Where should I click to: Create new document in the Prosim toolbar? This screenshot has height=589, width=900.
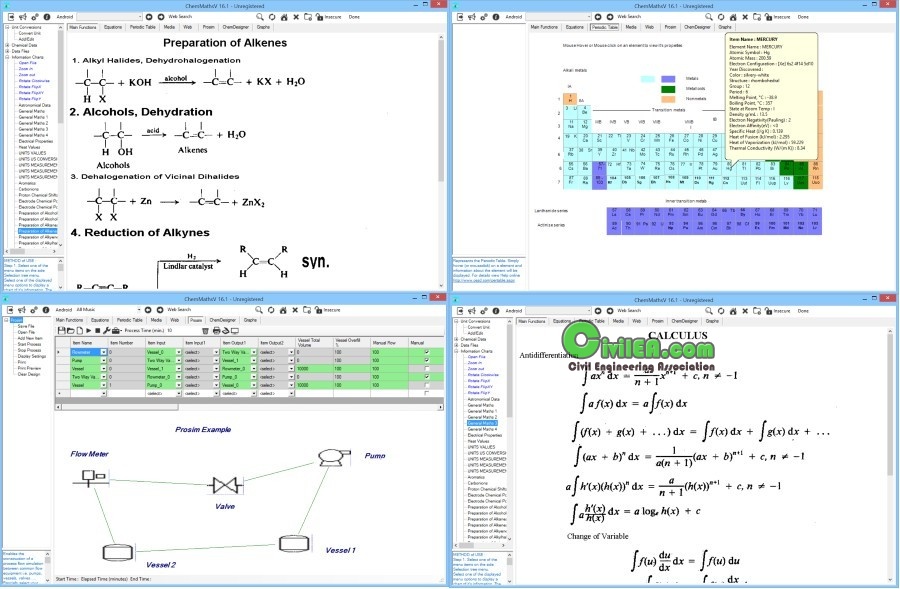coord(79,331)
